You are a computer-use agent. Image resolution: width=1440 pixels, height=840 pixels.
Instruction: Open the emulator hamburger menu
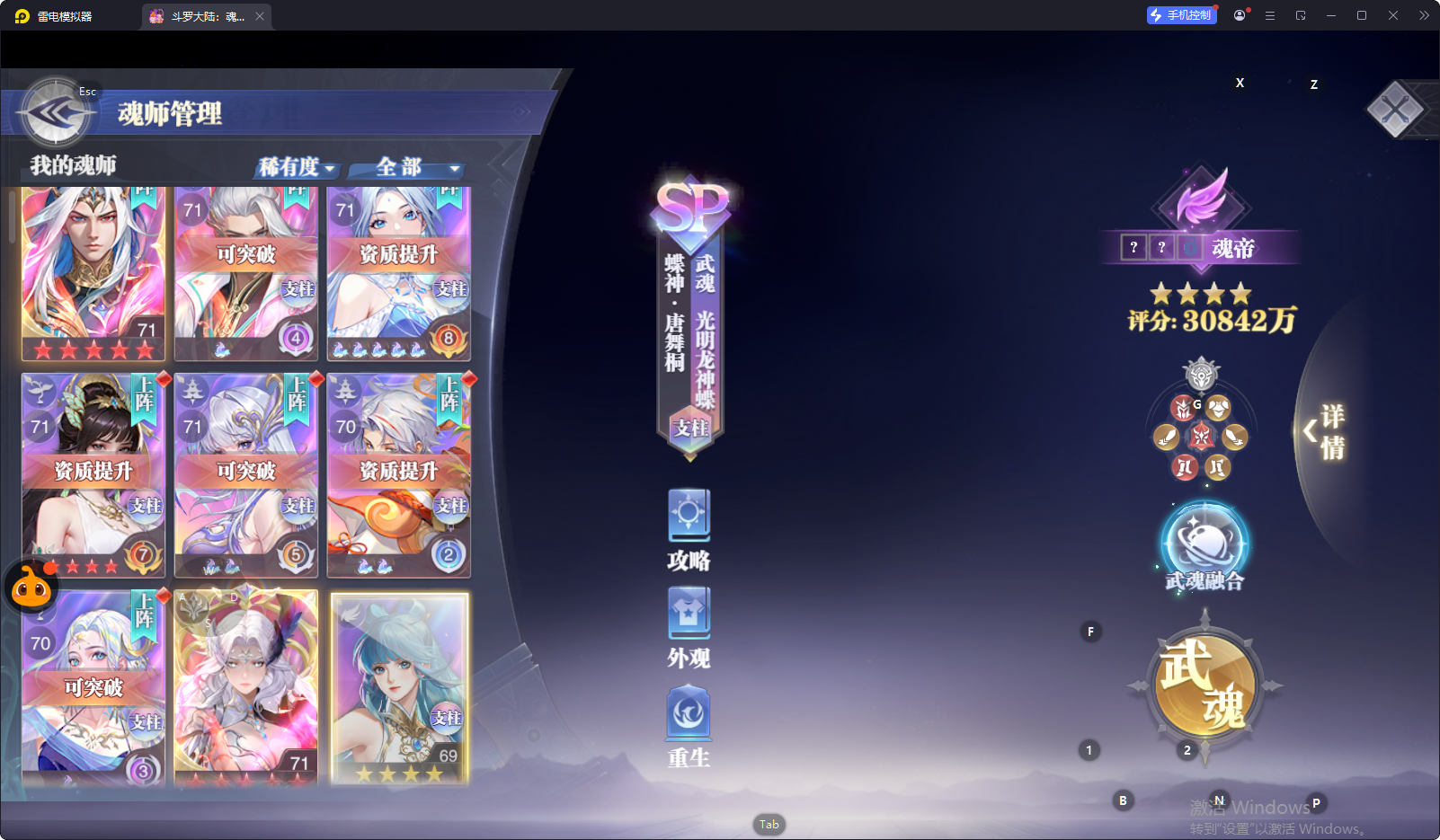click(x=1270, y=15)
